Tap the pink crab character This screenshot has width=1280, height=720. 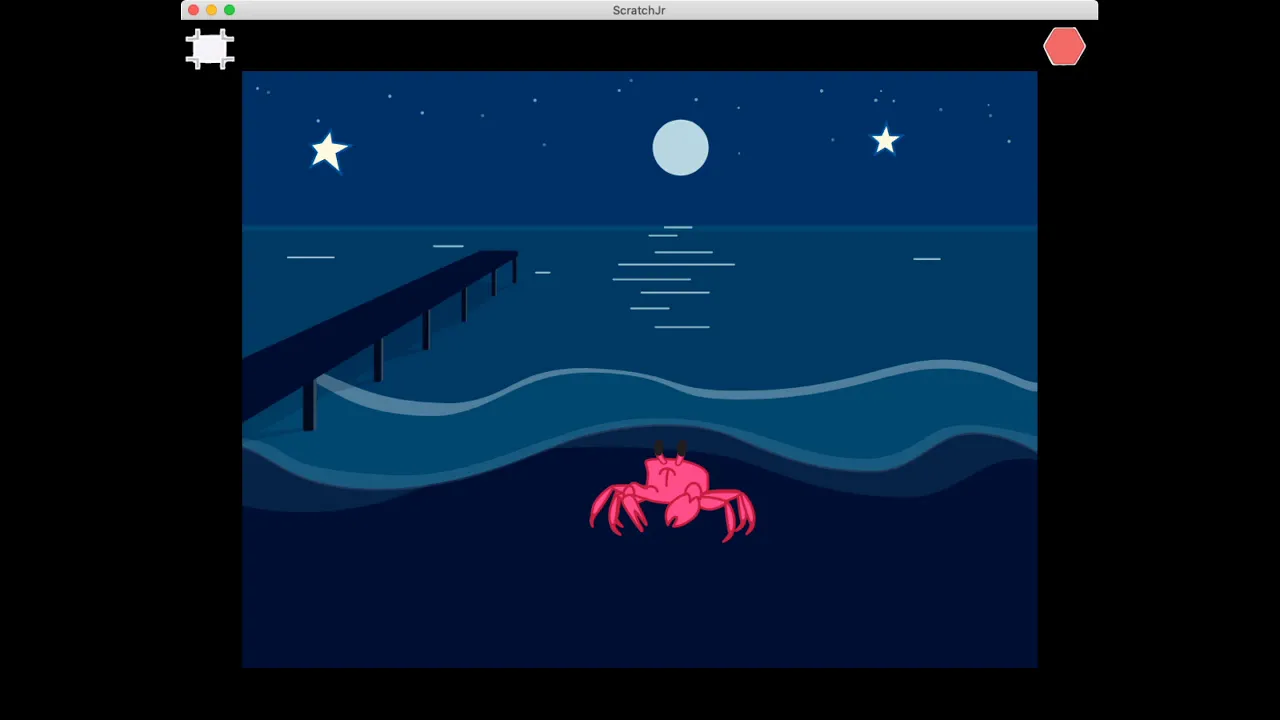tap(672, 492)
